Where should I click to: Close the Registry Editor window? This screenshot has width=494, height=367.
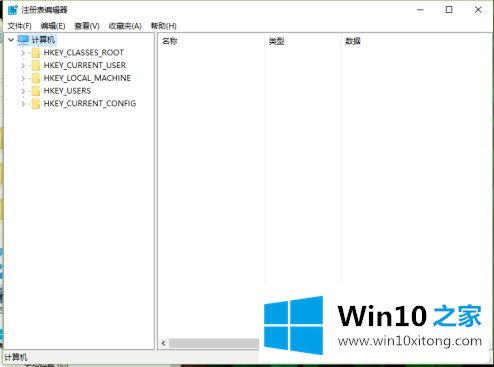[478, 10]
